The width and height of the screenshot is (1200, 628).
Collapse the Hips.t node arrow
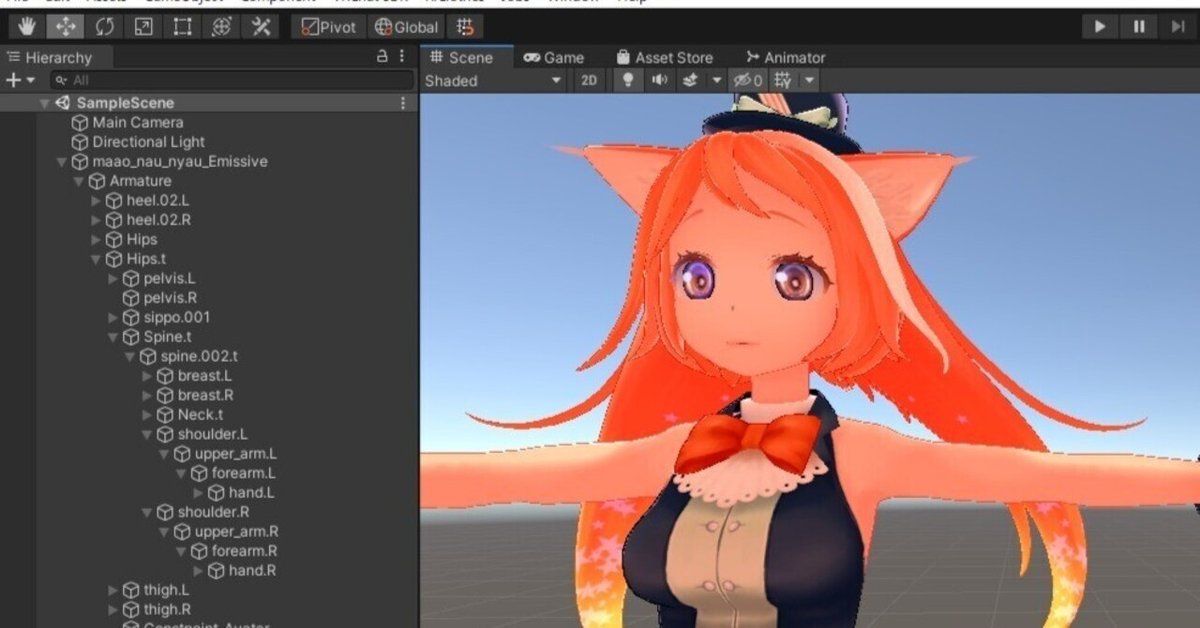96,259
